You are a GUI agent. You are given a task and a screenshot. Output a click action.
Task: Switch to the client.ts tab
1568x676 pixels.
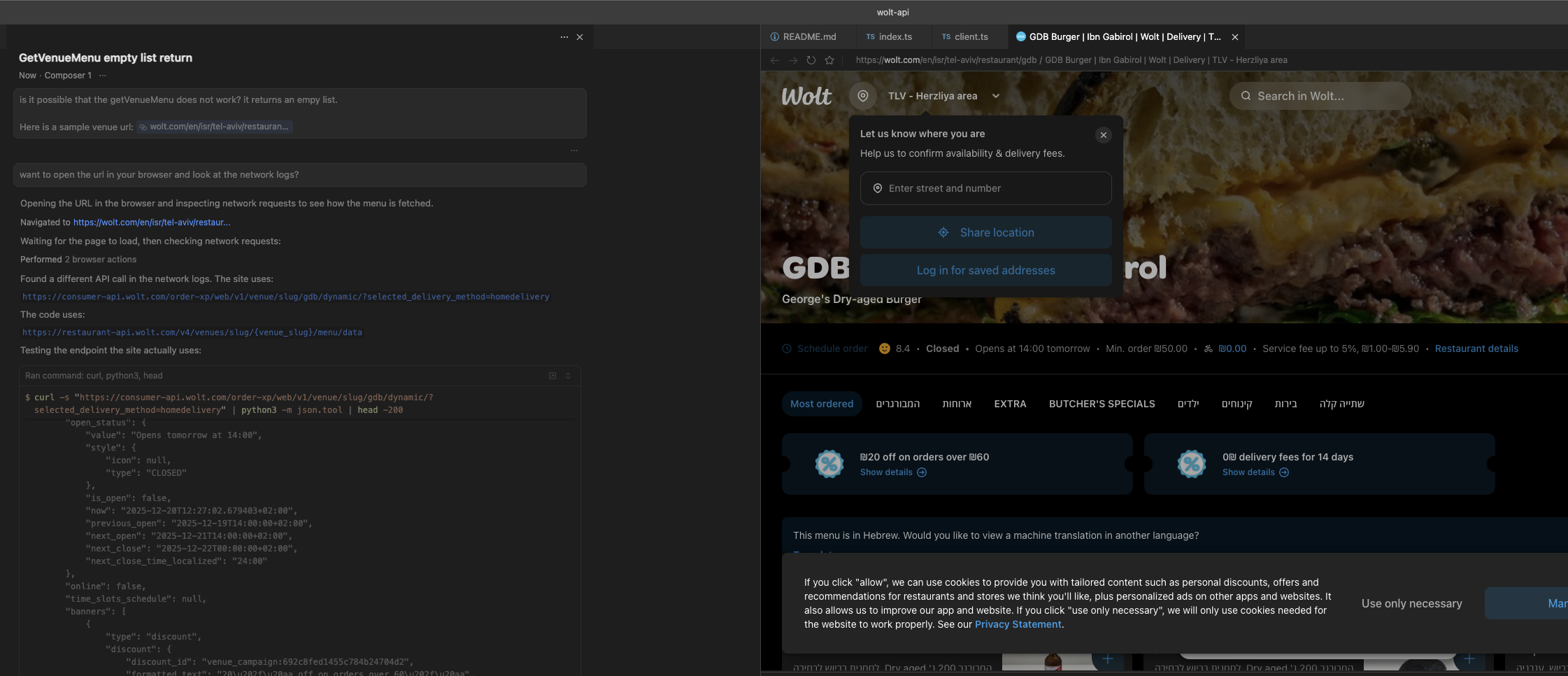point(965,37)
